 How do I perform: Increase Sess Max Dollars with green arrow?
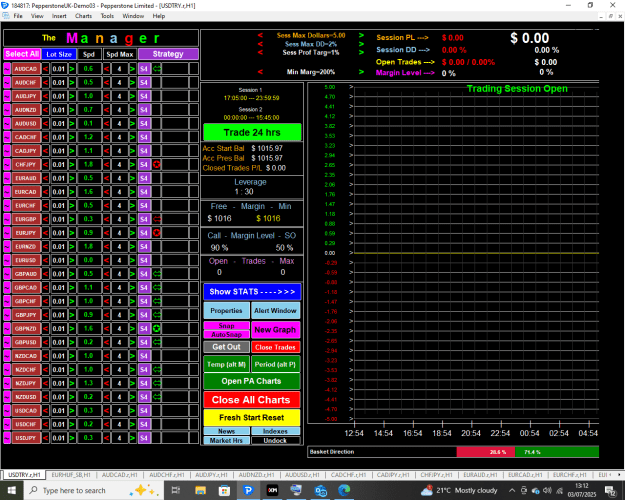click(x=361, y=35)
